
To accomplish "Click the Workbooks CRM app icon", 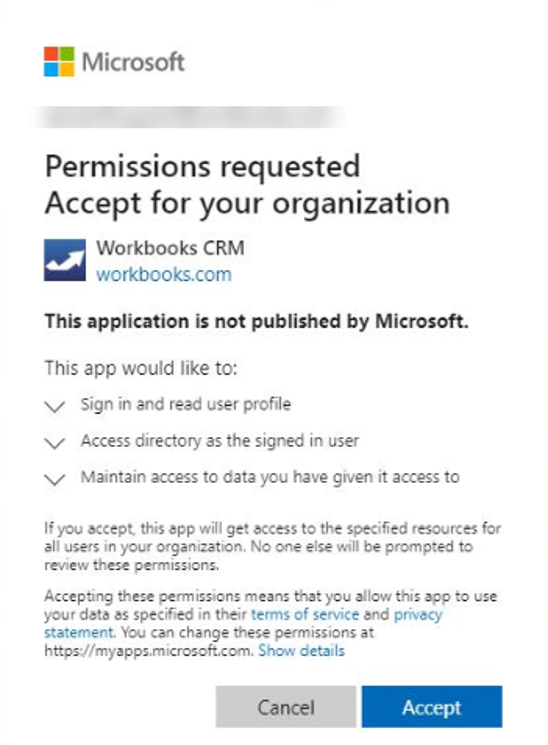I will (65, 260).
